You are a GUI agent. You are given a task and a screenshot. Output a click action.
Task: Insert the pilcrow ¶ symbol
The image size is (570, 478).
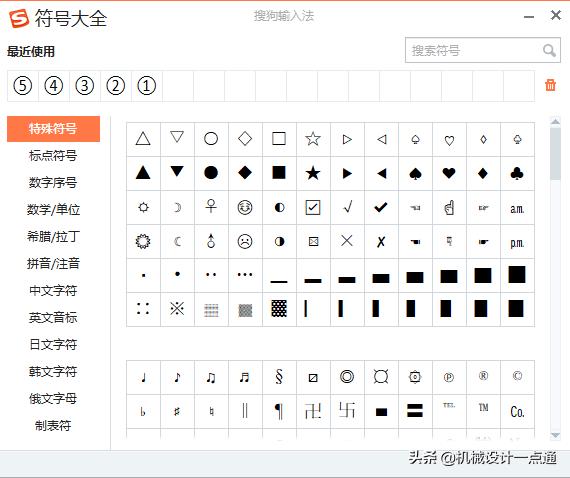(x=279, y=411)
